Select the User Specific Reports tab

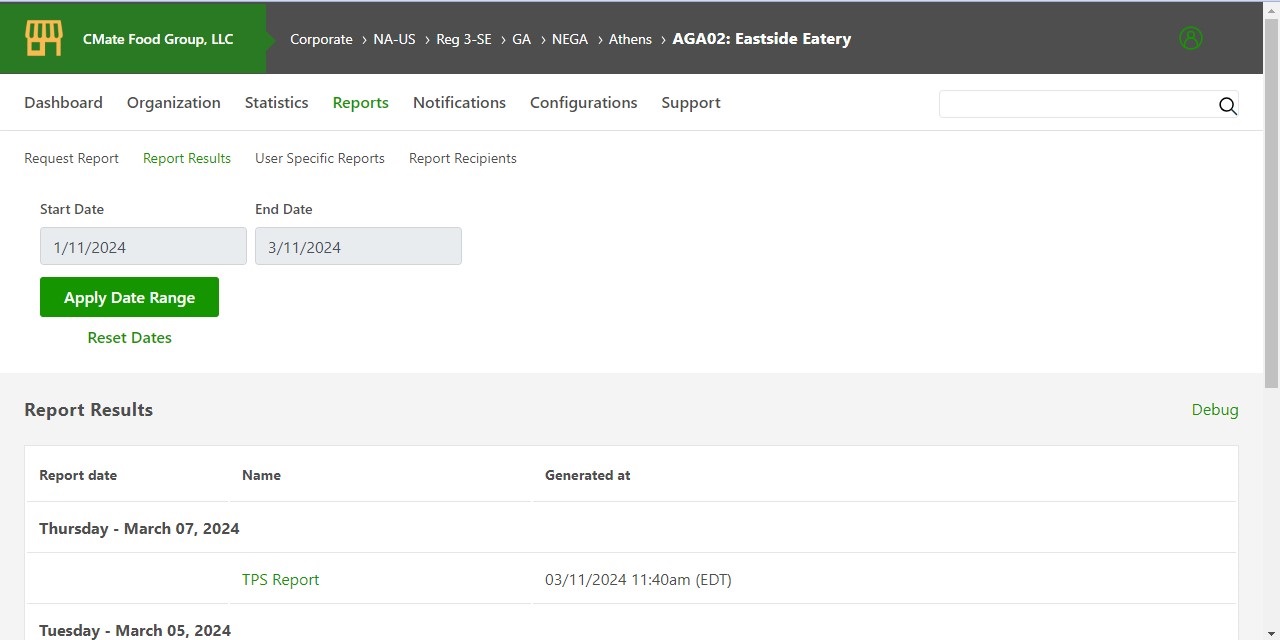click(x=320, y=158)
